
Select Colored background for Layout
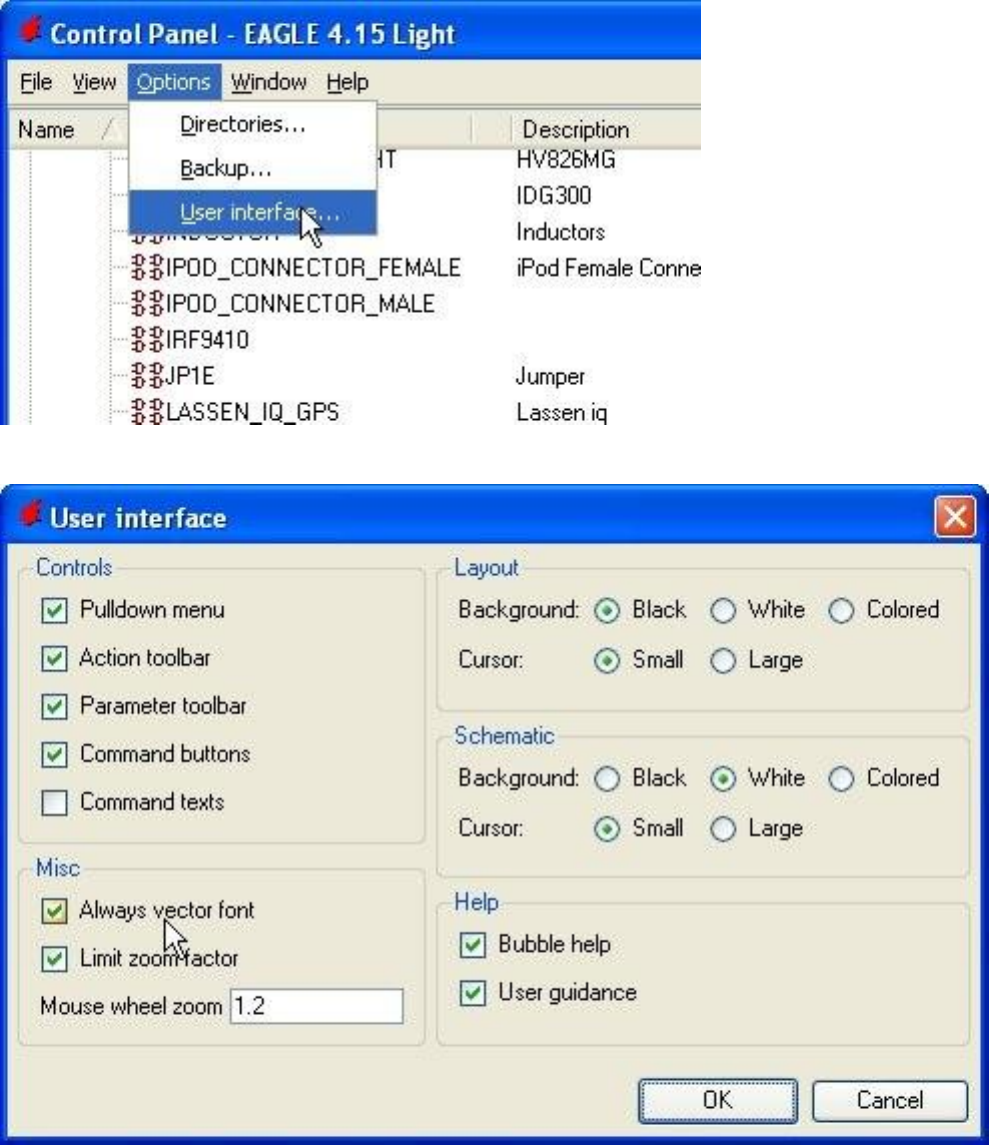coord(841,610)
